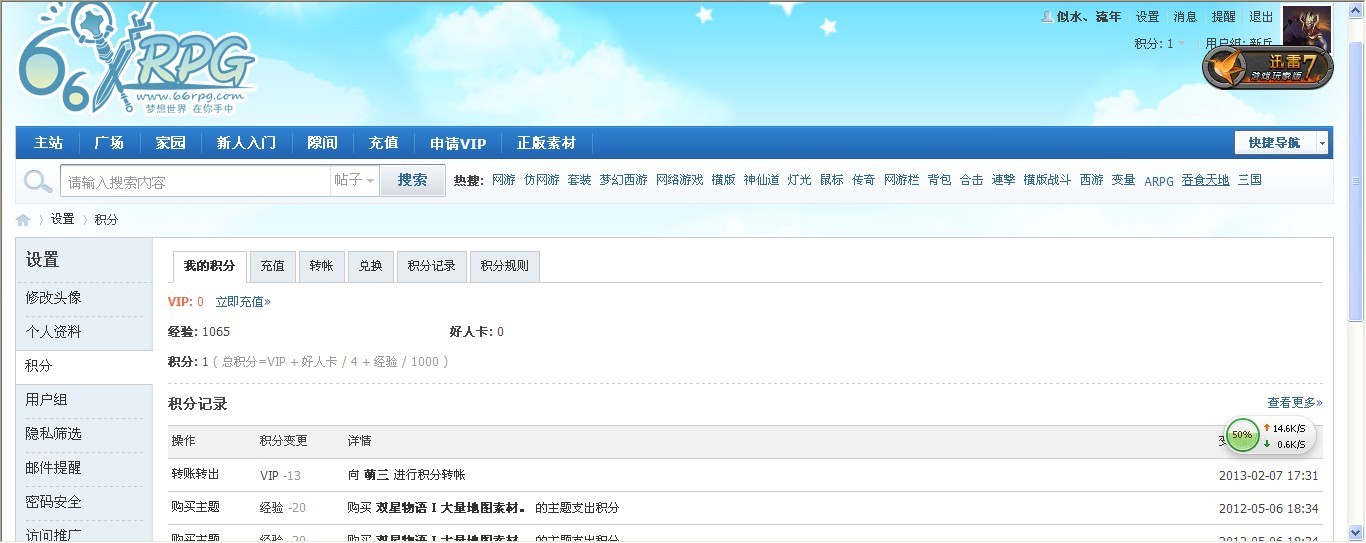Viewport: 1366px width, 543px height.
Task: Click the 立即充值» link
Action: 243,302
